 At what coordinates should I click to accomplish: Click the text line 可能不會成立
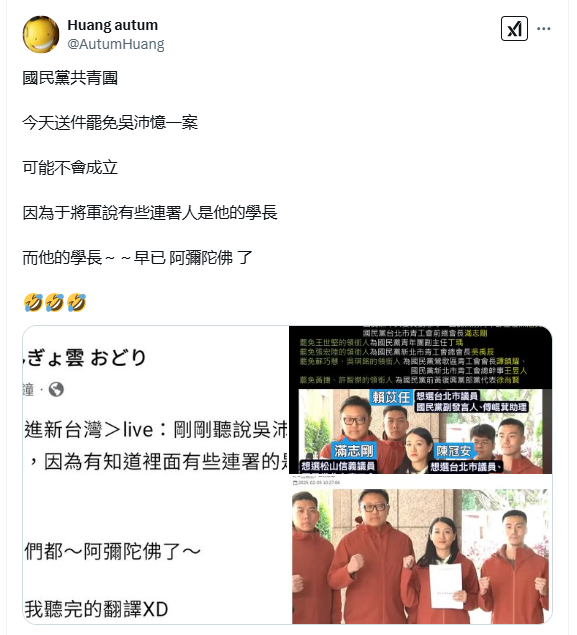point(70,167)
